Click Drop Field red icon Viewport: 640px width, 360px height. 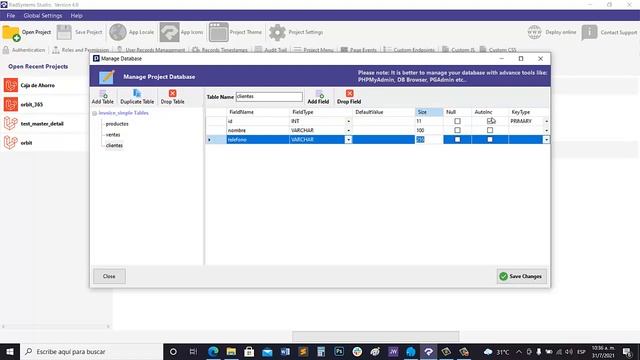pos(349,93)
